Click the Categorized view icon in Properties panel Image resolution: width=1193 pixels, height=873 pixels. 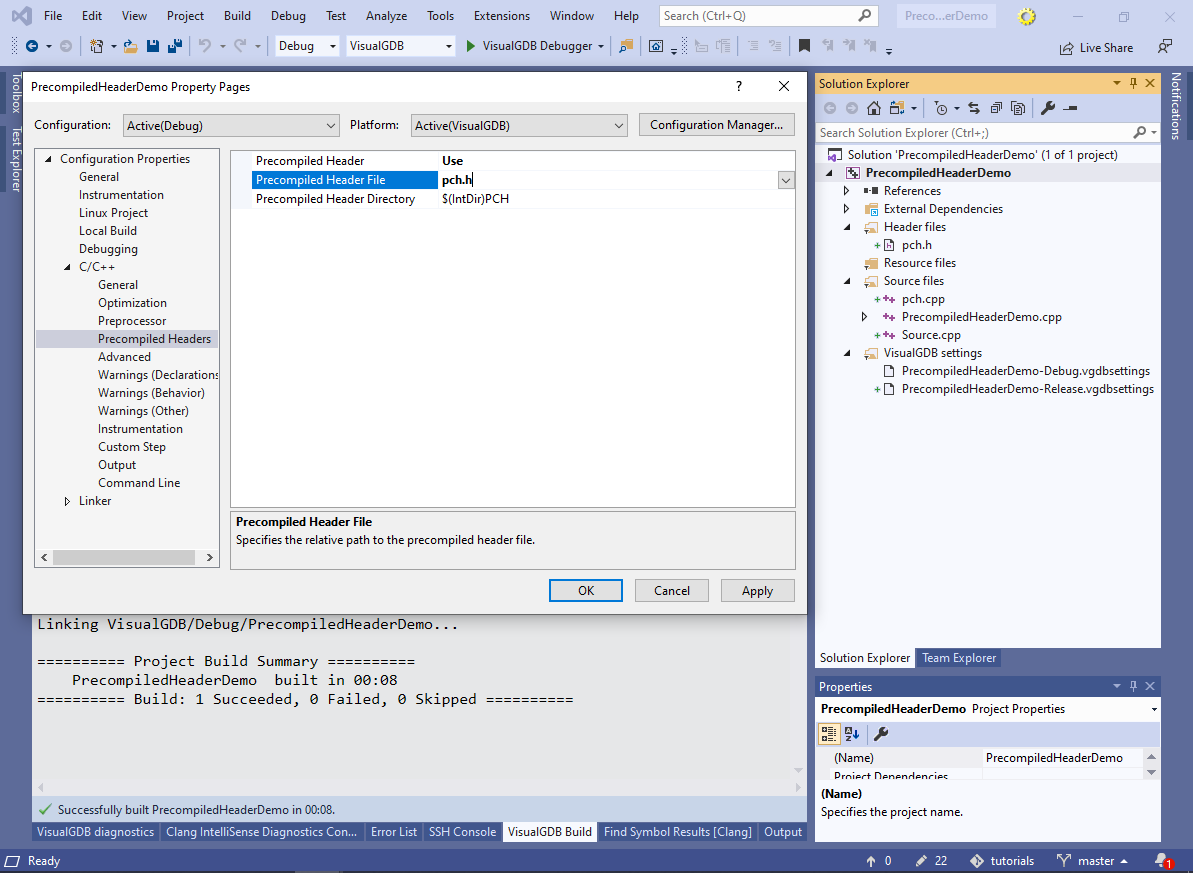[x=829, y=734]
